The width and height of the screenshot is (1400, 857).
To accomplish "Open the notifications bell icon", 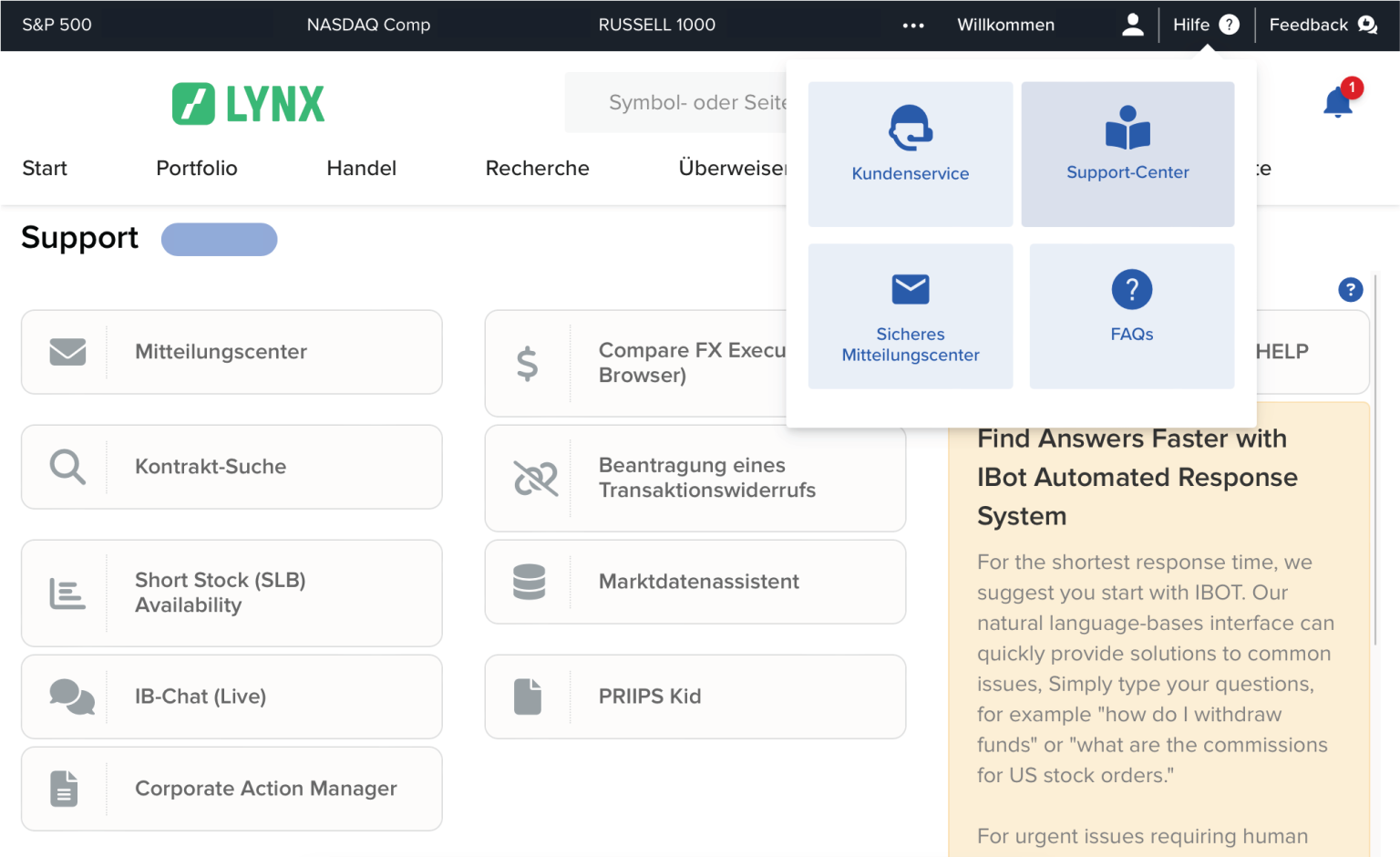I will coord(1338,101).
